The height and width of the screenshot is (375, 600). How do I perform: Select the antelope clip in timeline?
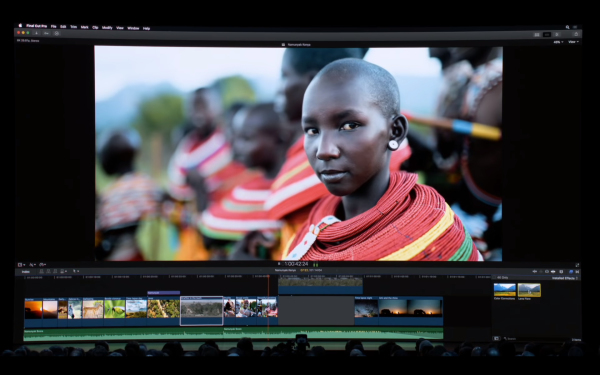tap(93, 311)
